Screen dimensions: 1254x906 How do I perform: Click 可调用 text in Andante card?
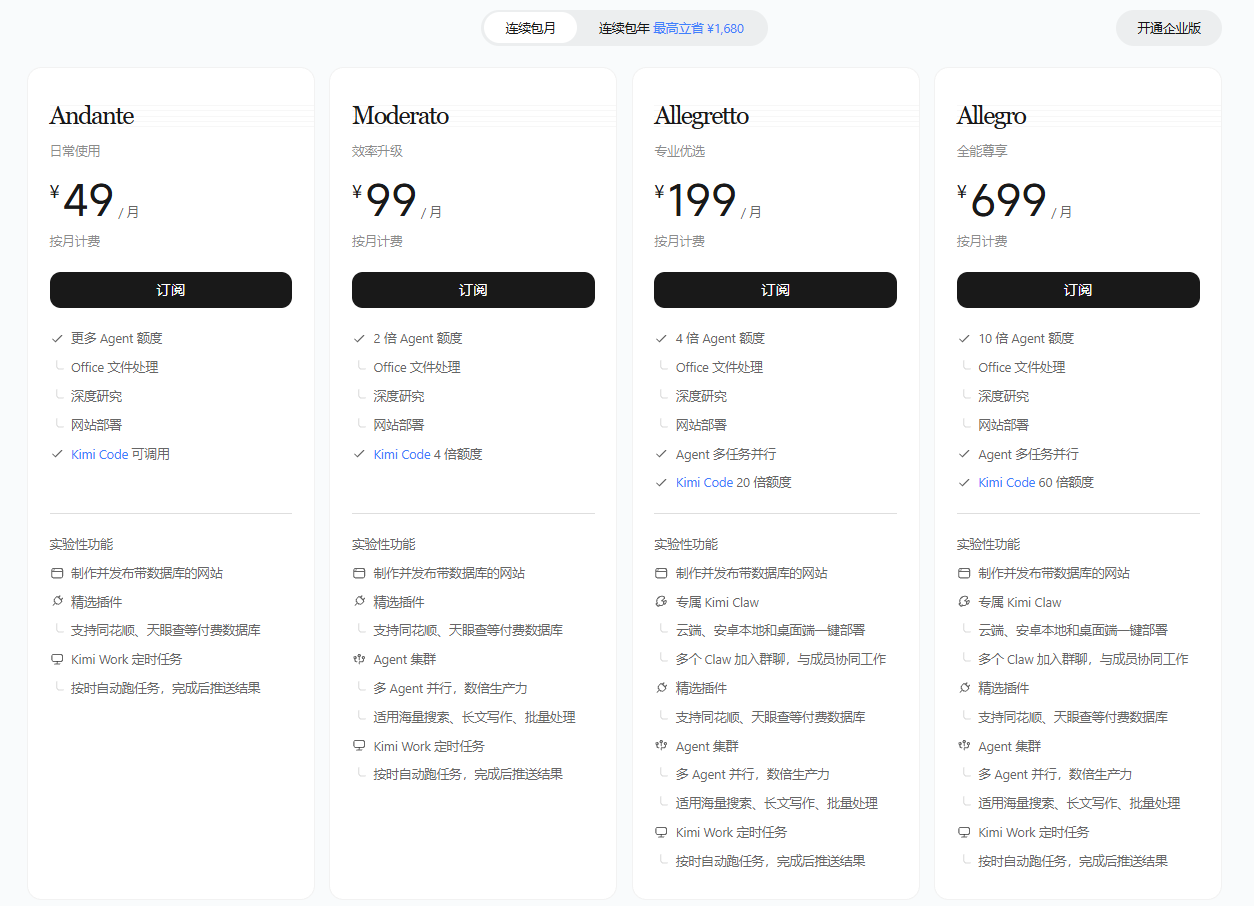click(x=151, y=454)
